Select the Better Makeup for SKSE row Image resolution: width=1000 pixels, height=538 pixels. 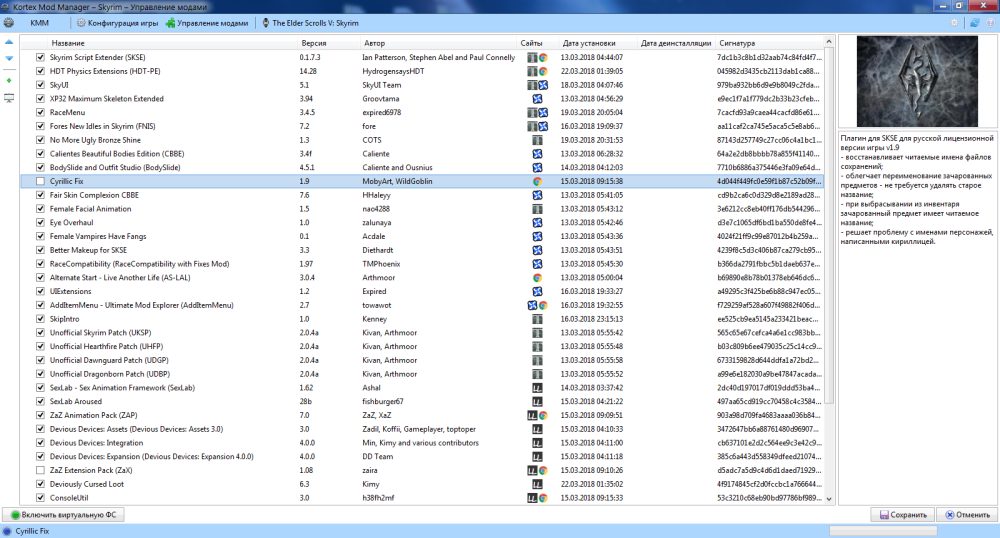tap(422, 251)
